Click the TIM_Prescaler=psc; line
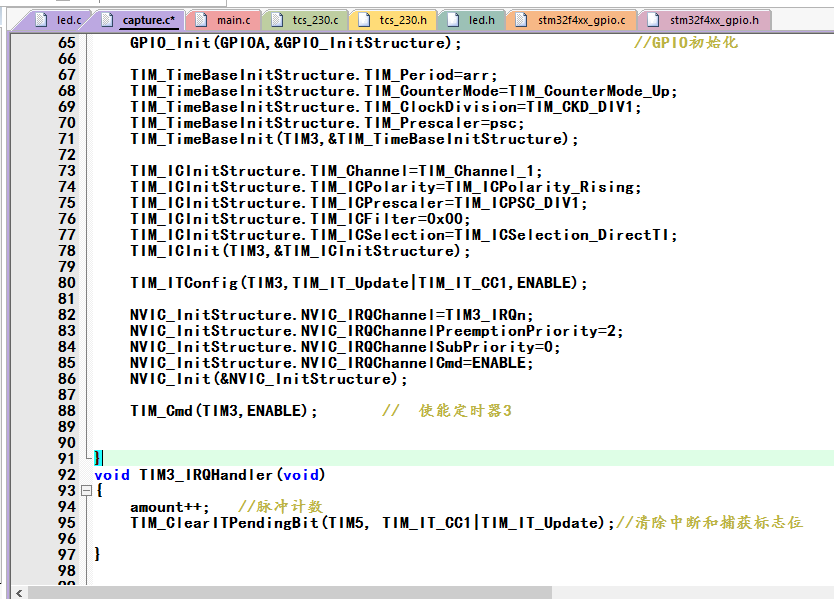The image size is (834, 599). pyautogui.click(x=327, y=123)
